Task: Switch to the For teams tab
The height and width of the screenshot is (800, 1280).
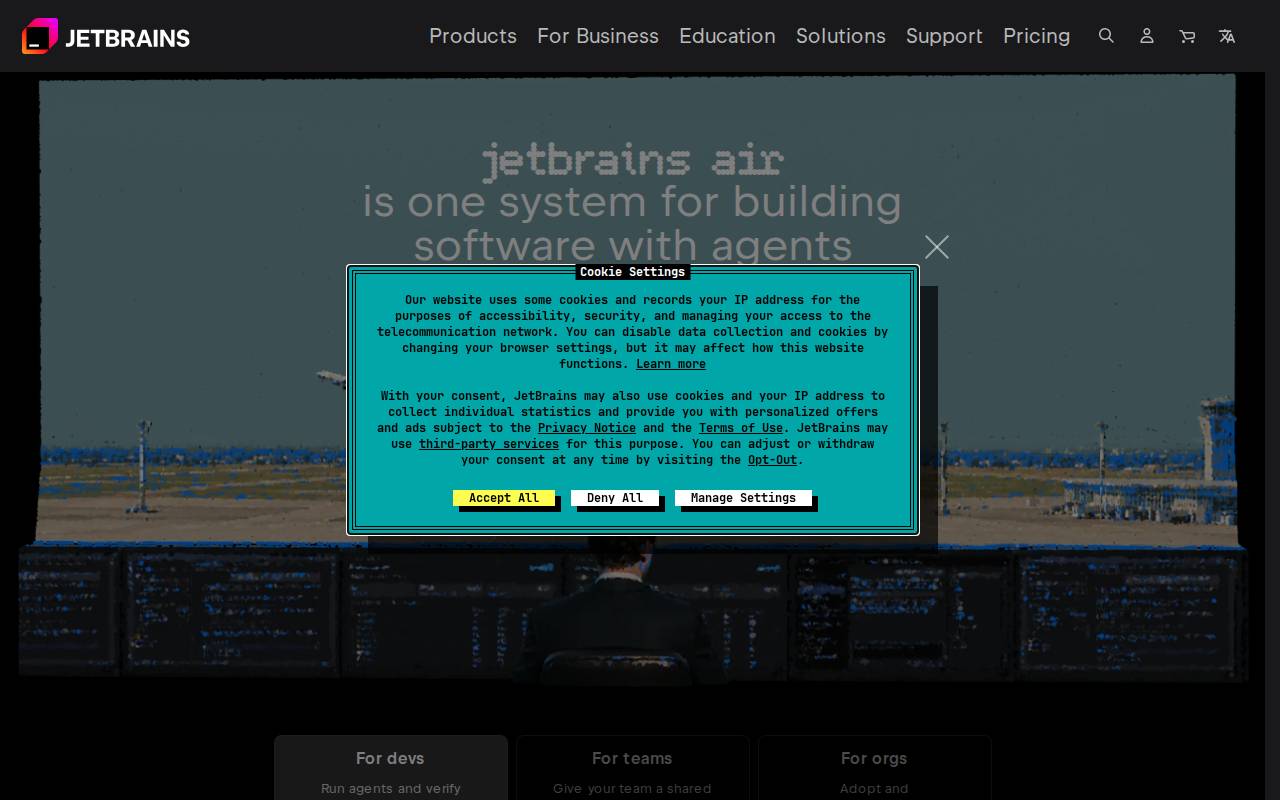Action: tap(632, 768)
